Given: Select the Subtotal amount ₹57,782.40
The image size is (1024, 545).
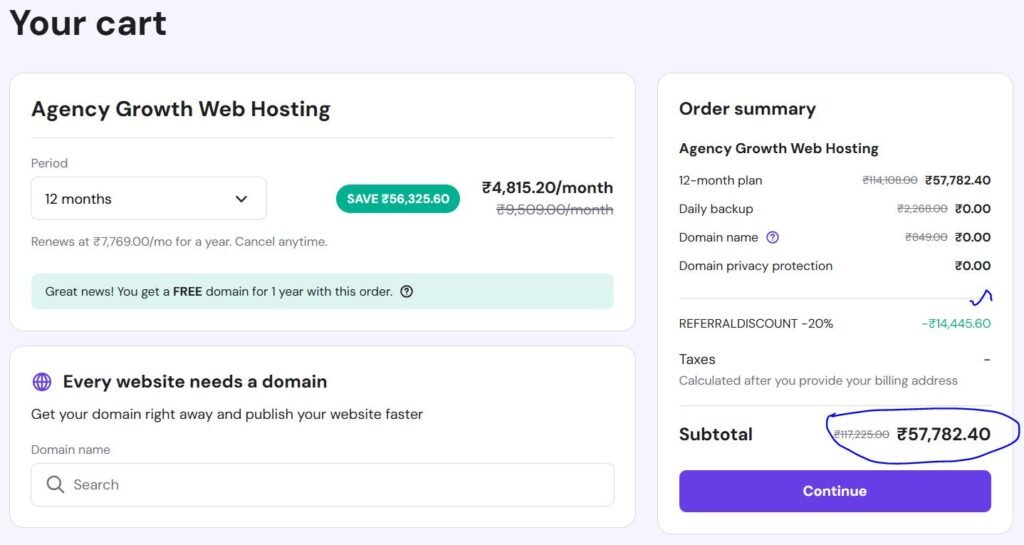Looking at the screenshot, I should [943, 434].
